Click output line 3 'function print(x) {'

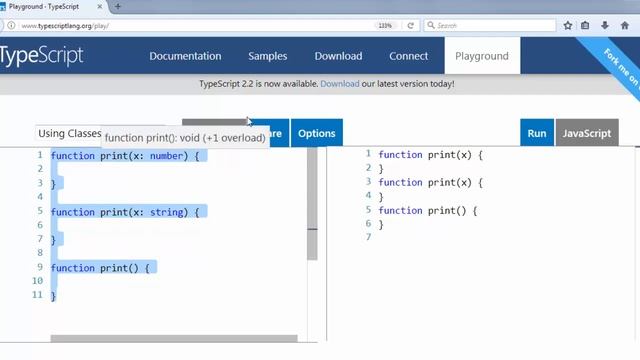tap(431, 182)
